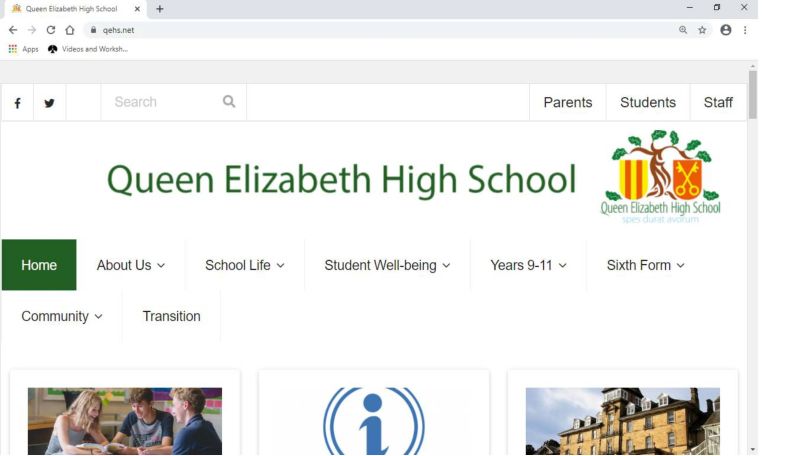
Task: Click the browser forward arrow
Action: point(32,30)
